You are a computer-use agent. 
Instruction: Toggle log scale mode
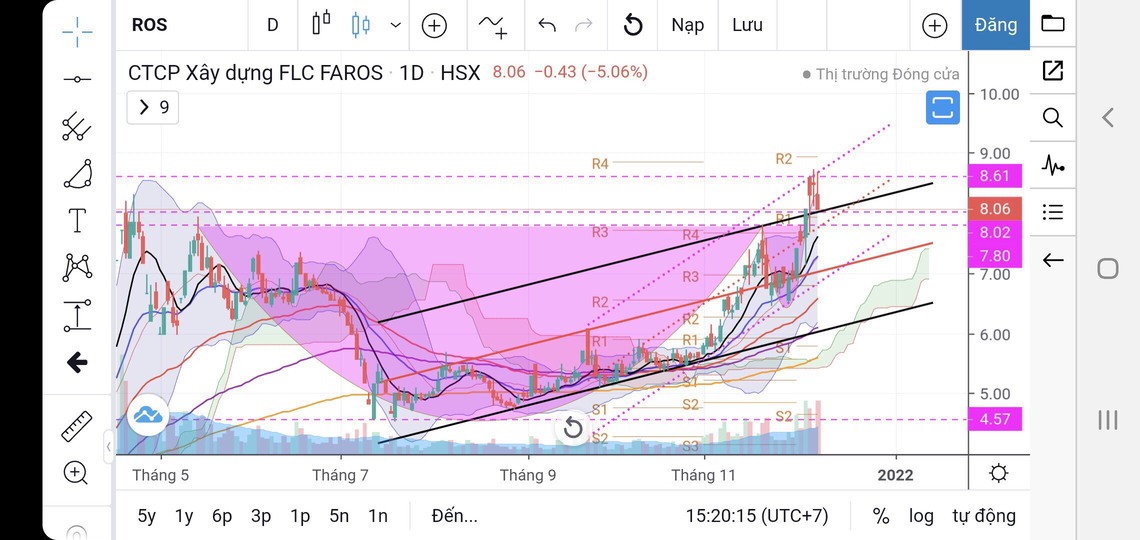921,517
